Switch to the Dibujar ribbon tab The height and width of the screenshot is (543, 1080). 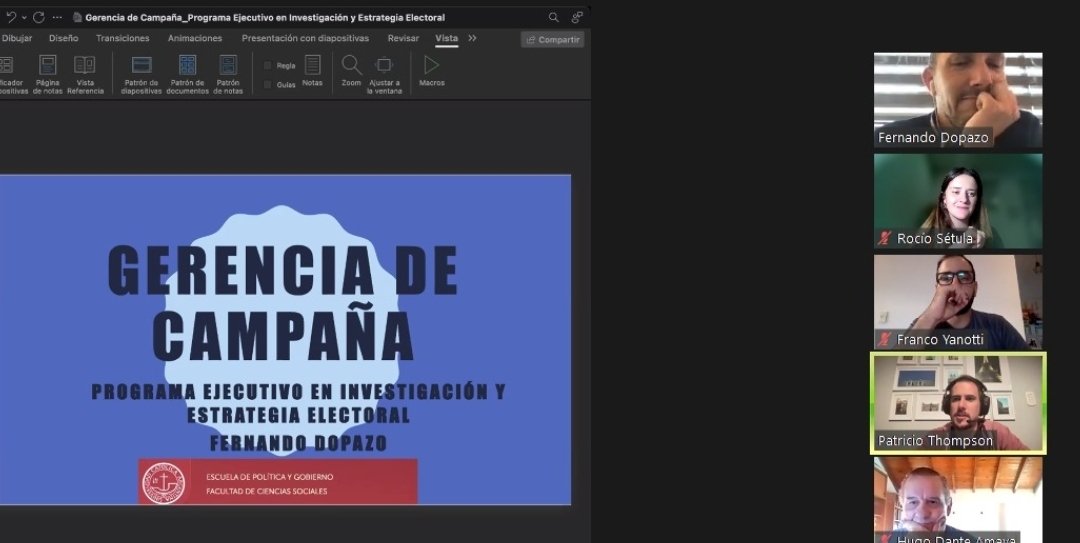pos(17,38)
